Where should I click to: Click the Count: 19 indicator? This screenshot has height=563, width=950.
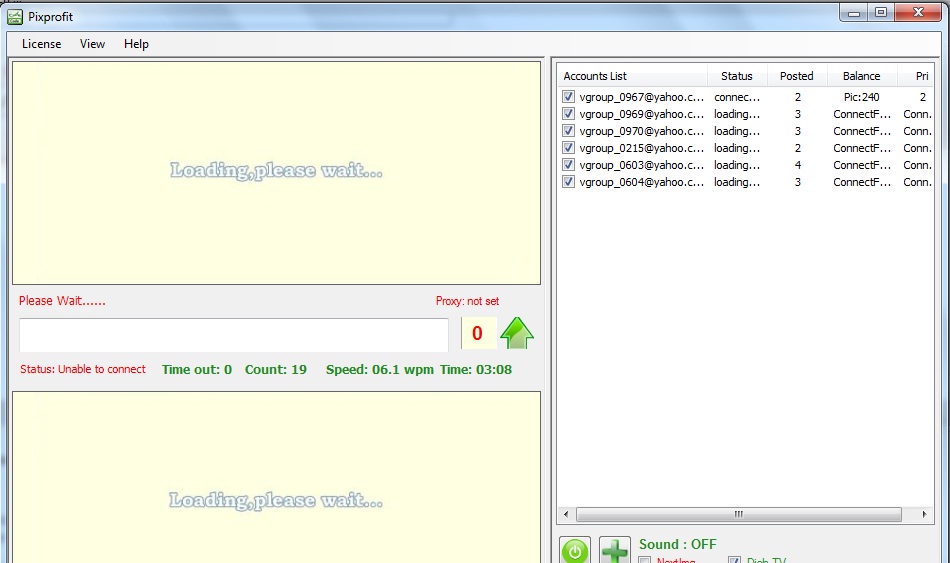(x=276, y=370)
